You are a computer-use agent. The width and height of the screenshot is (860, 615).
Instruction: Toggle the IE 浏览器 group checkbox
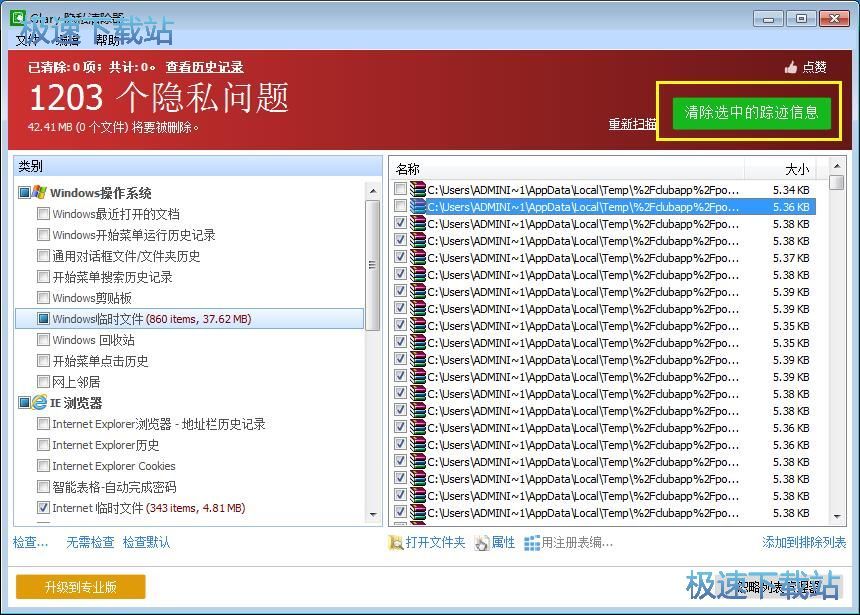pyautogui.click(x=24, y=403)
